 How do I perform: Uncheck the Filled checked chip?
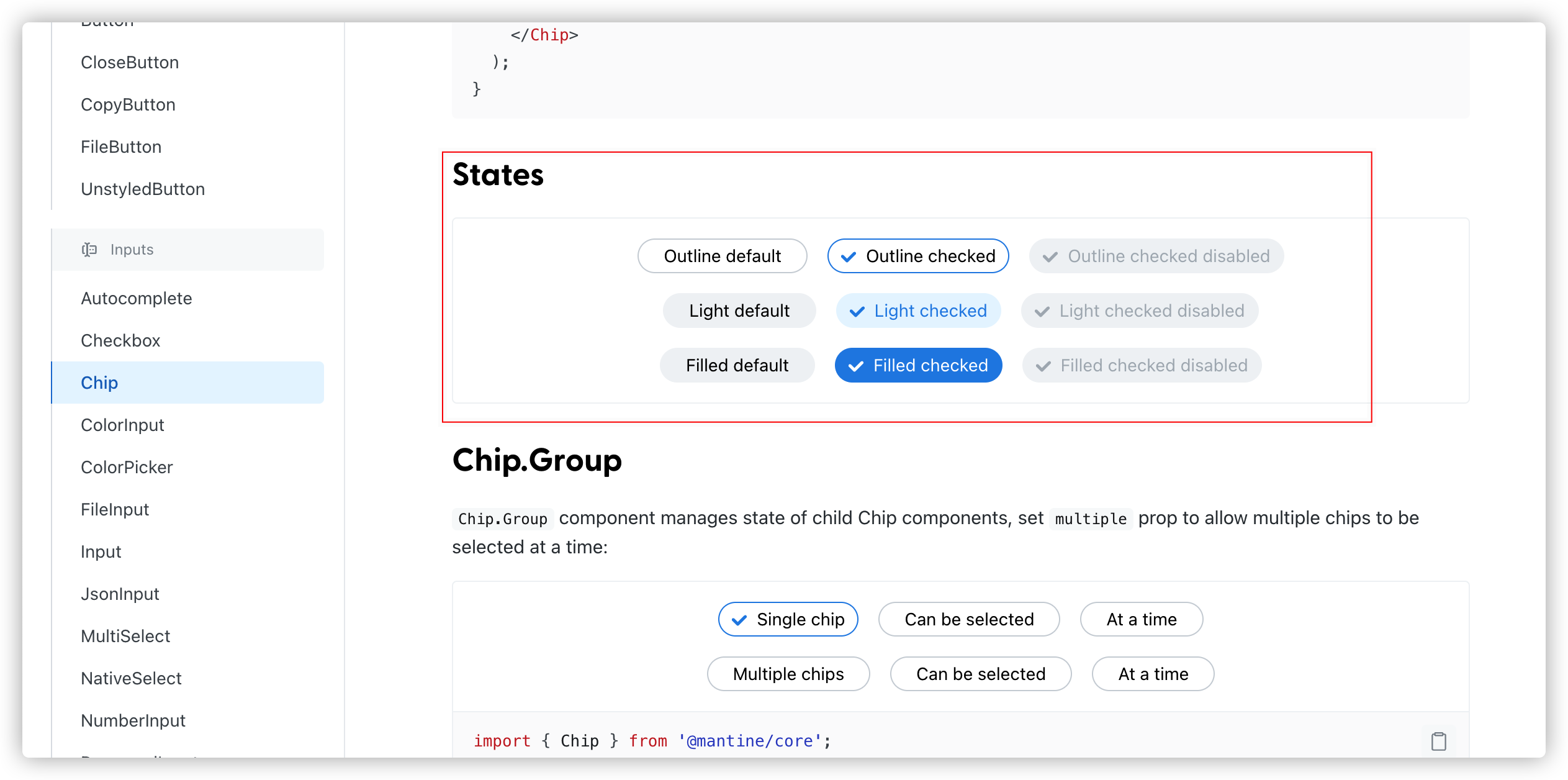pos(918,365)
